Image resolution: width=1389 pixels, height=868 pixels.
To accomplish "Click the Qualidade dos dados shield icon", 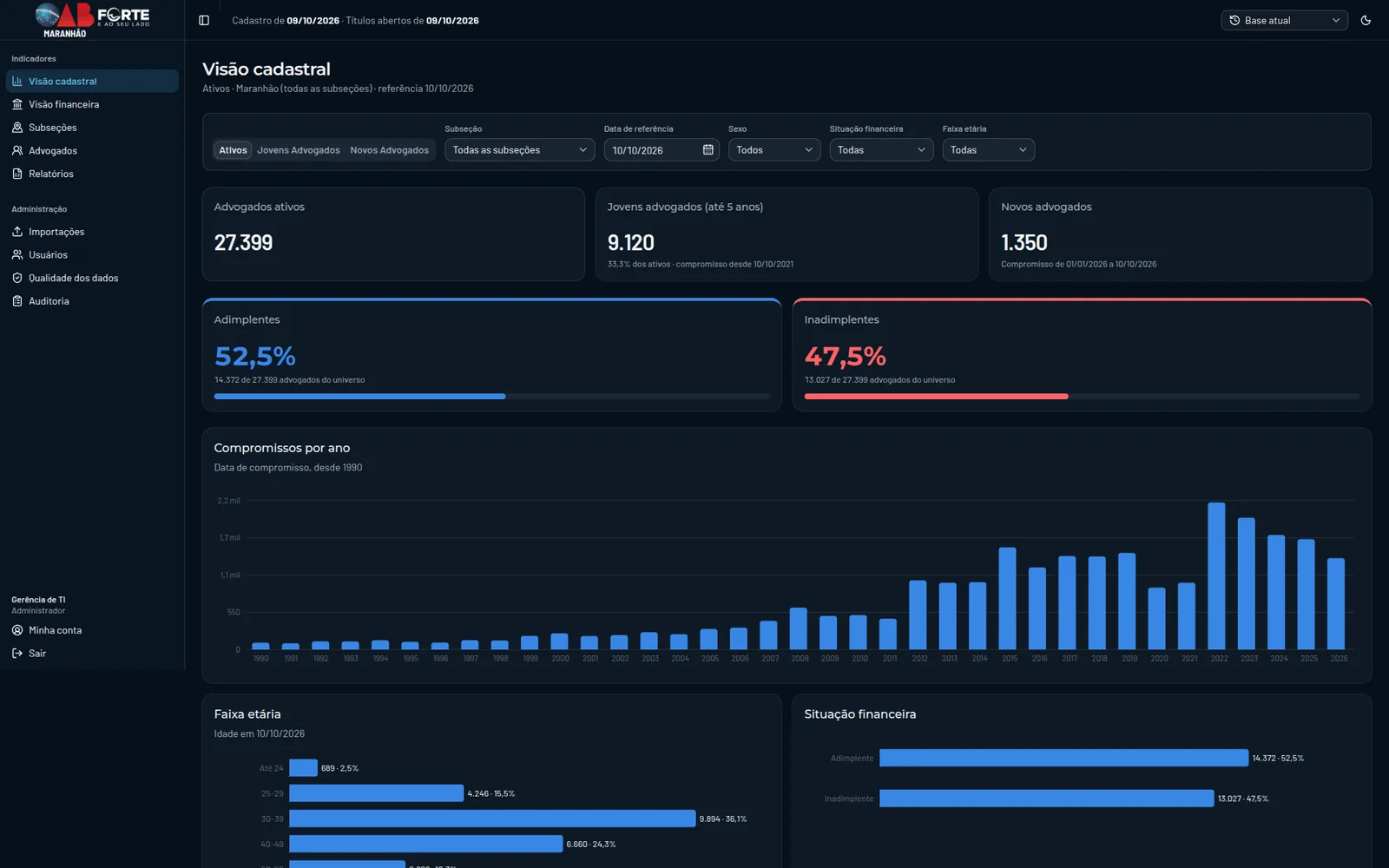I will (17, 278).
